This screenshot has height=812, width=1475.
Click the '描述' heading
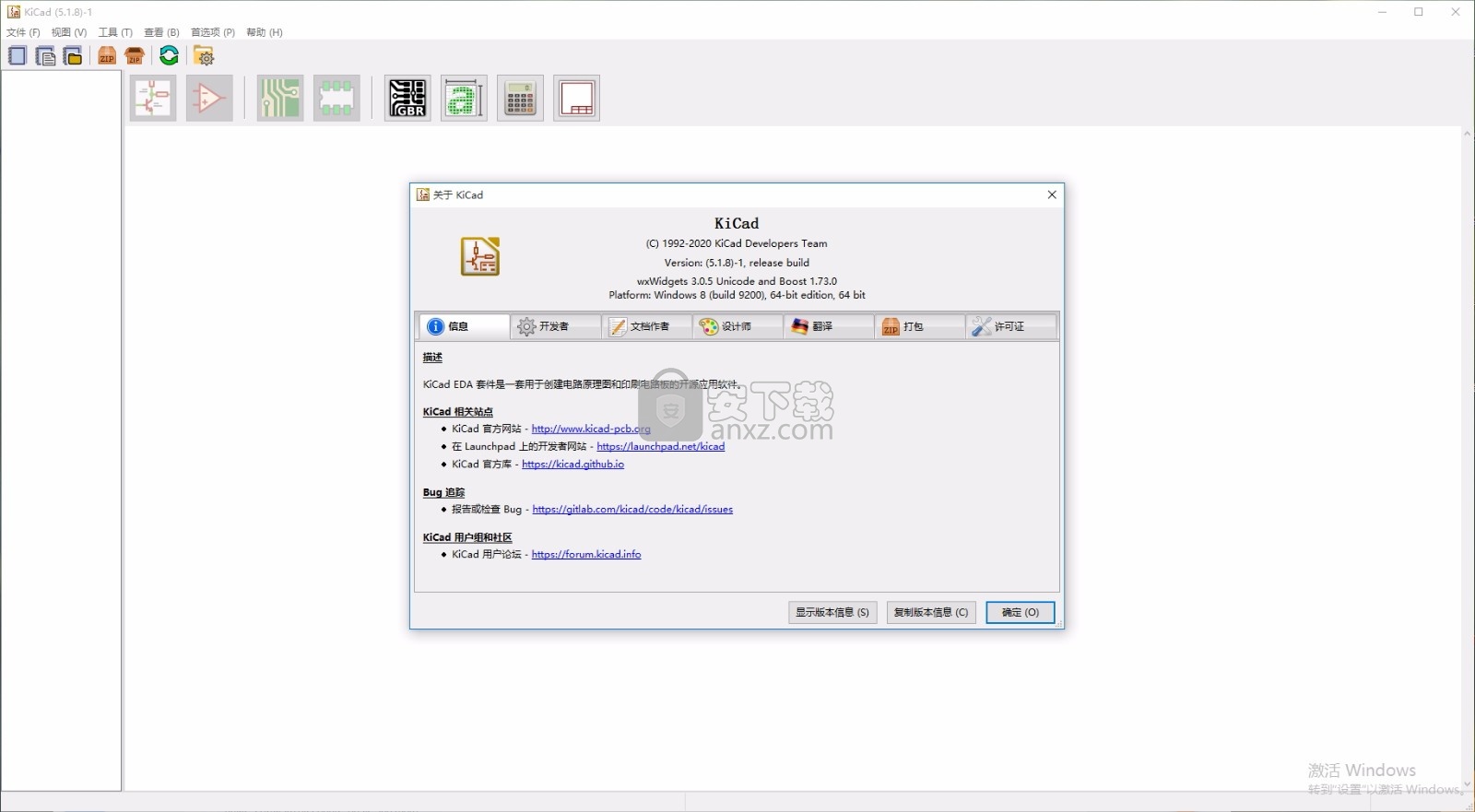432,358
